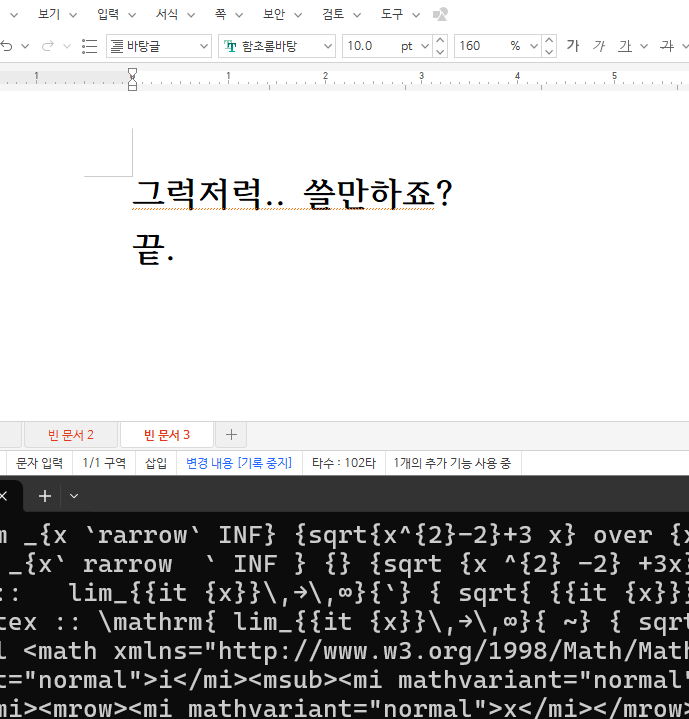Click 문자 입력 in status bar
This screenshot has width=689, height=719.
tap(39, 463)
